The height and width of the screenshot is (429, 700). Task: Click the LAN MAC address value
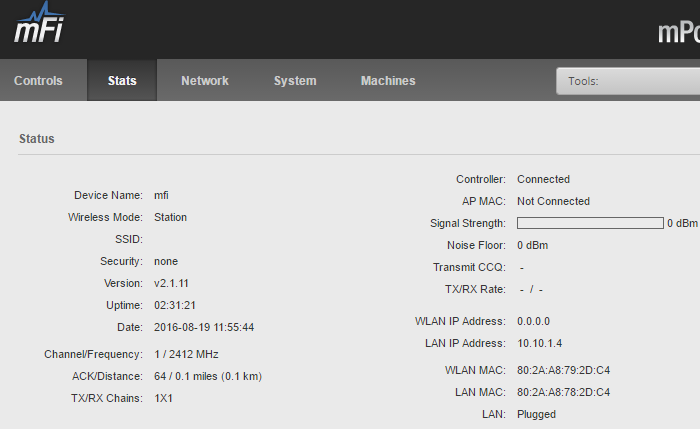click(x=563, y=392)
